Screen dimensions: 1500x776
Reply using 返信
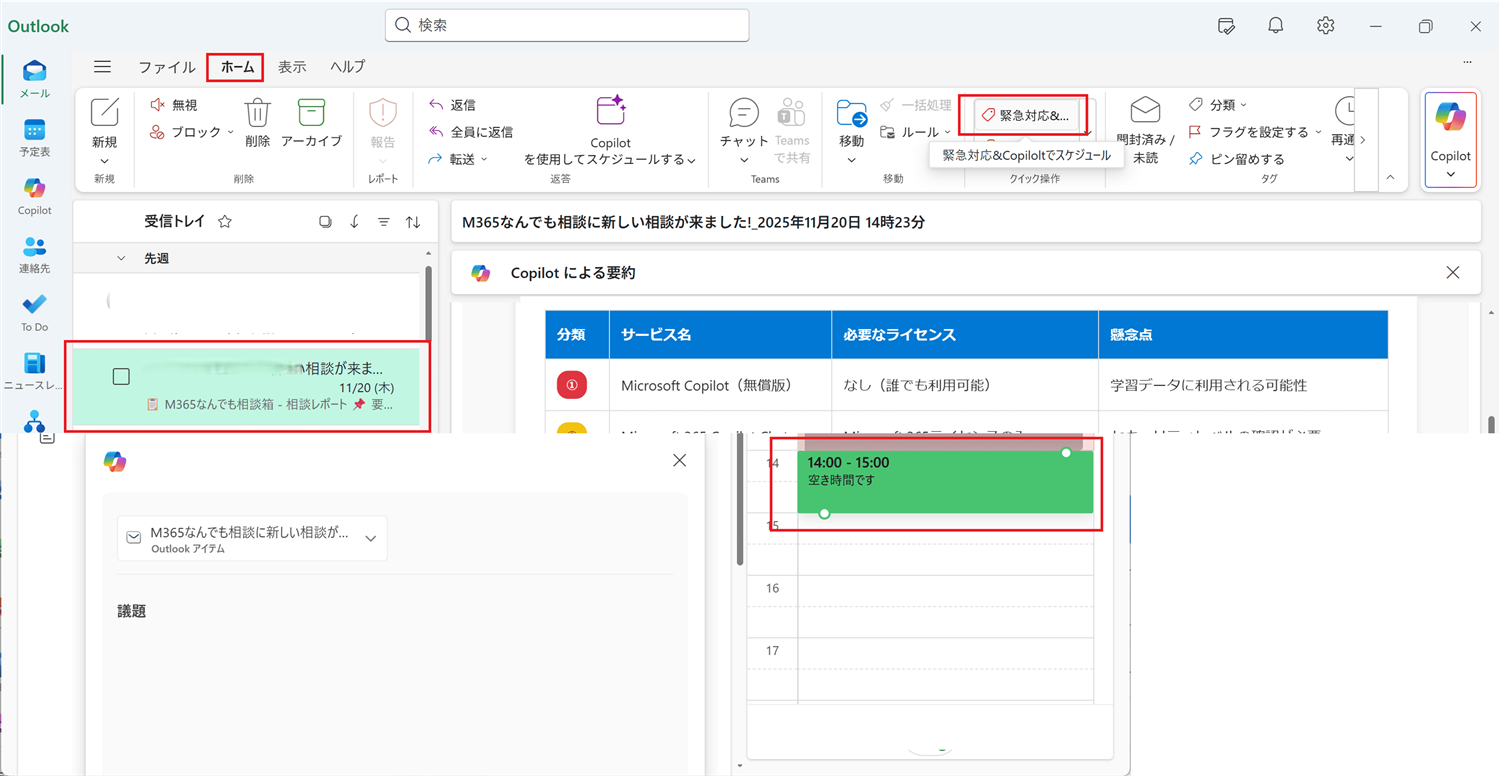point(452,105)
